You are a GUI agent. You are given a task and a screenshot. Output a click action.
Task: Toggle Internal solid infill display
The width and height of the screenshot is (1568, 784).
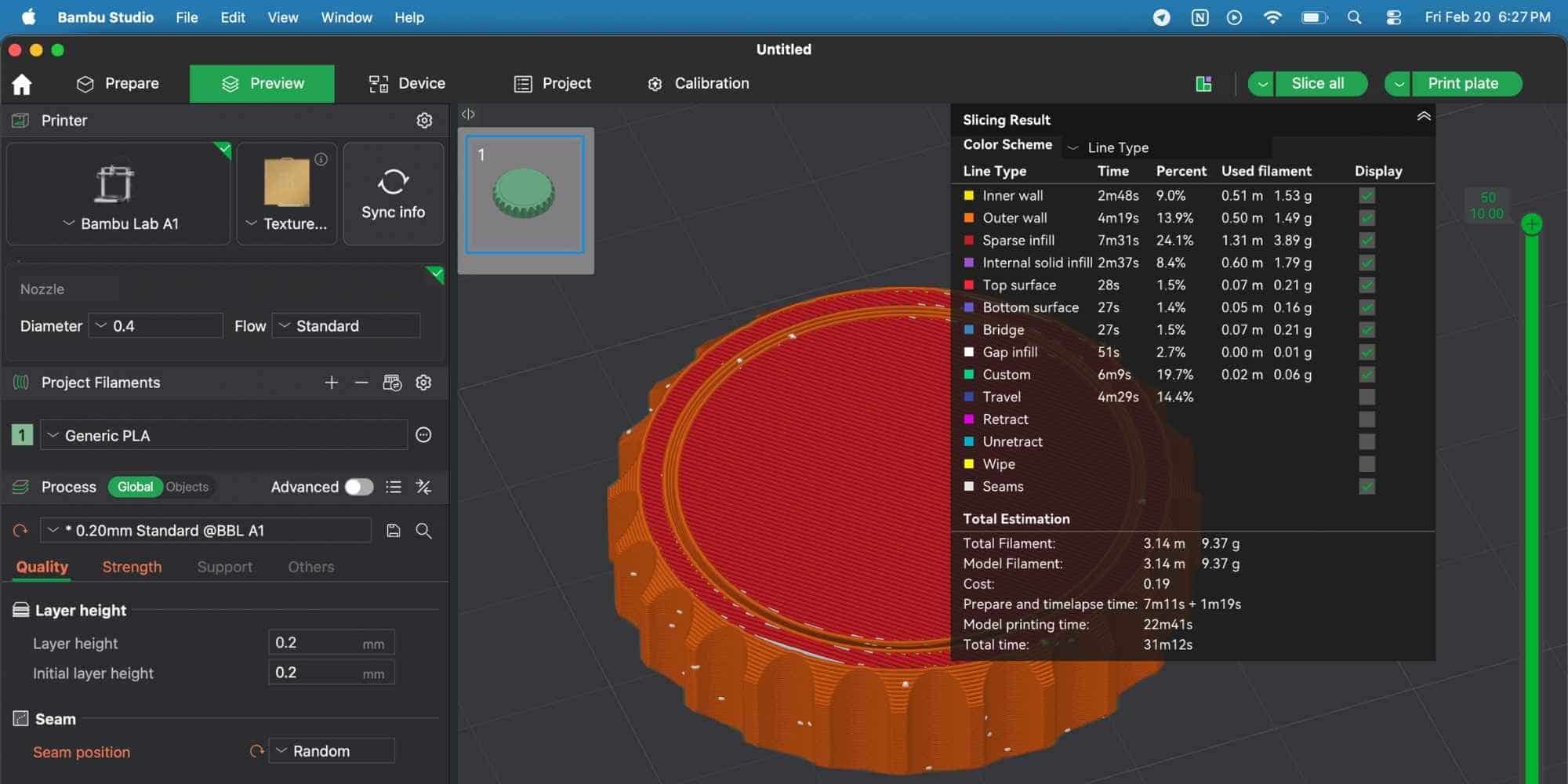click(x=1367, y=263)
